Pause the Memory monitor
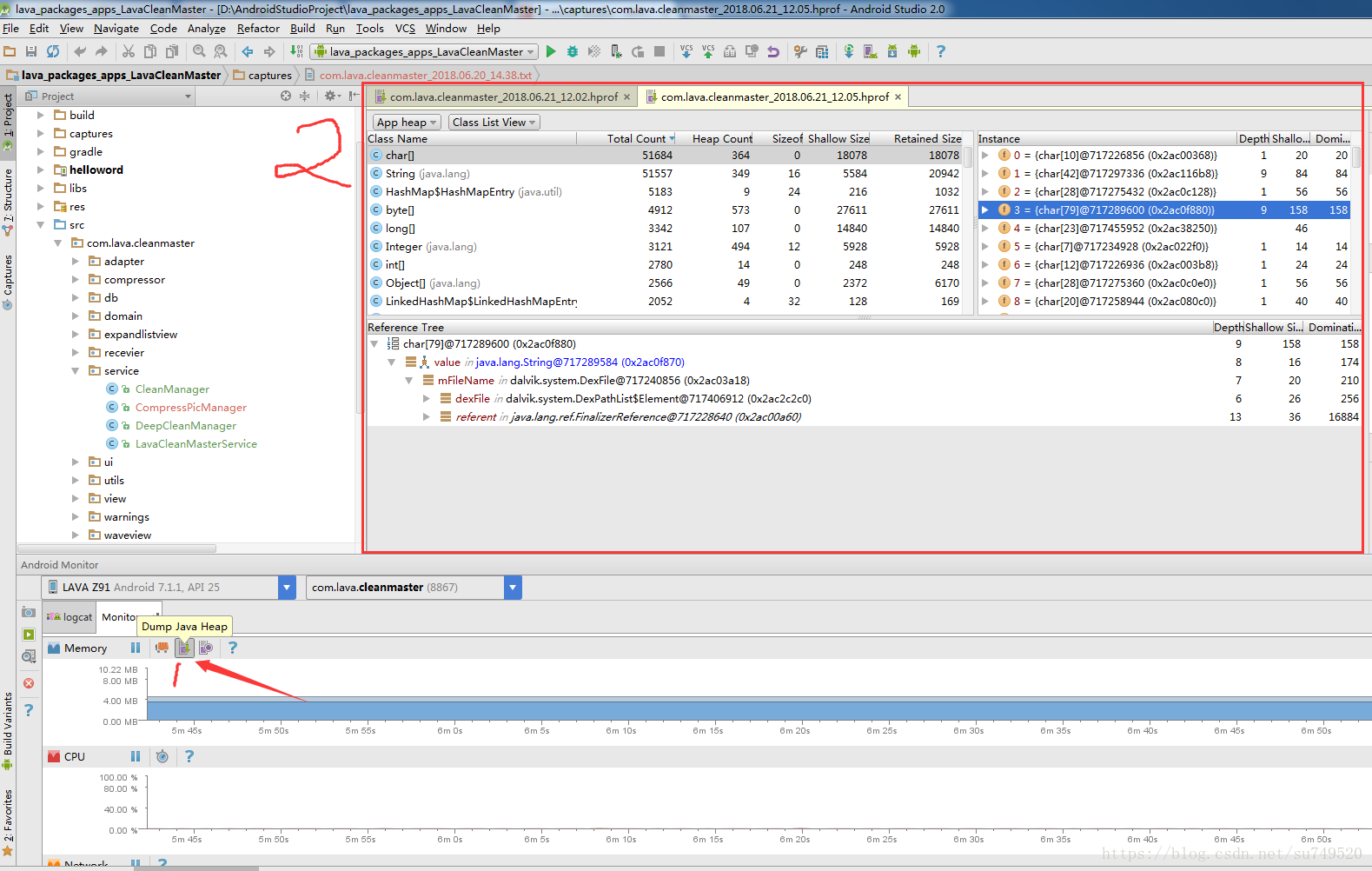Screen dimensions: 1372x871 click(136, 648)
